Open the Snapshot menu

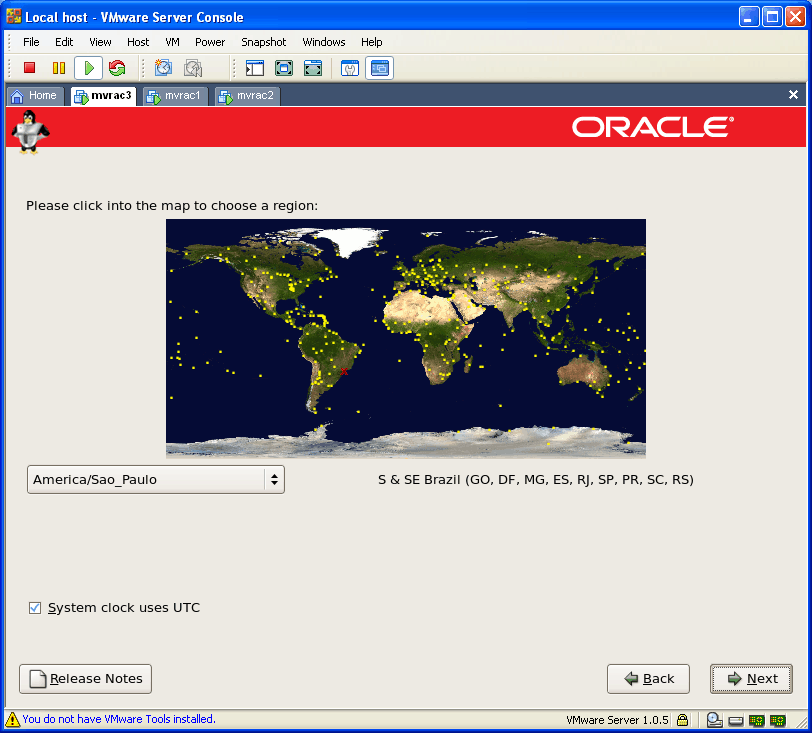[263, 42]
